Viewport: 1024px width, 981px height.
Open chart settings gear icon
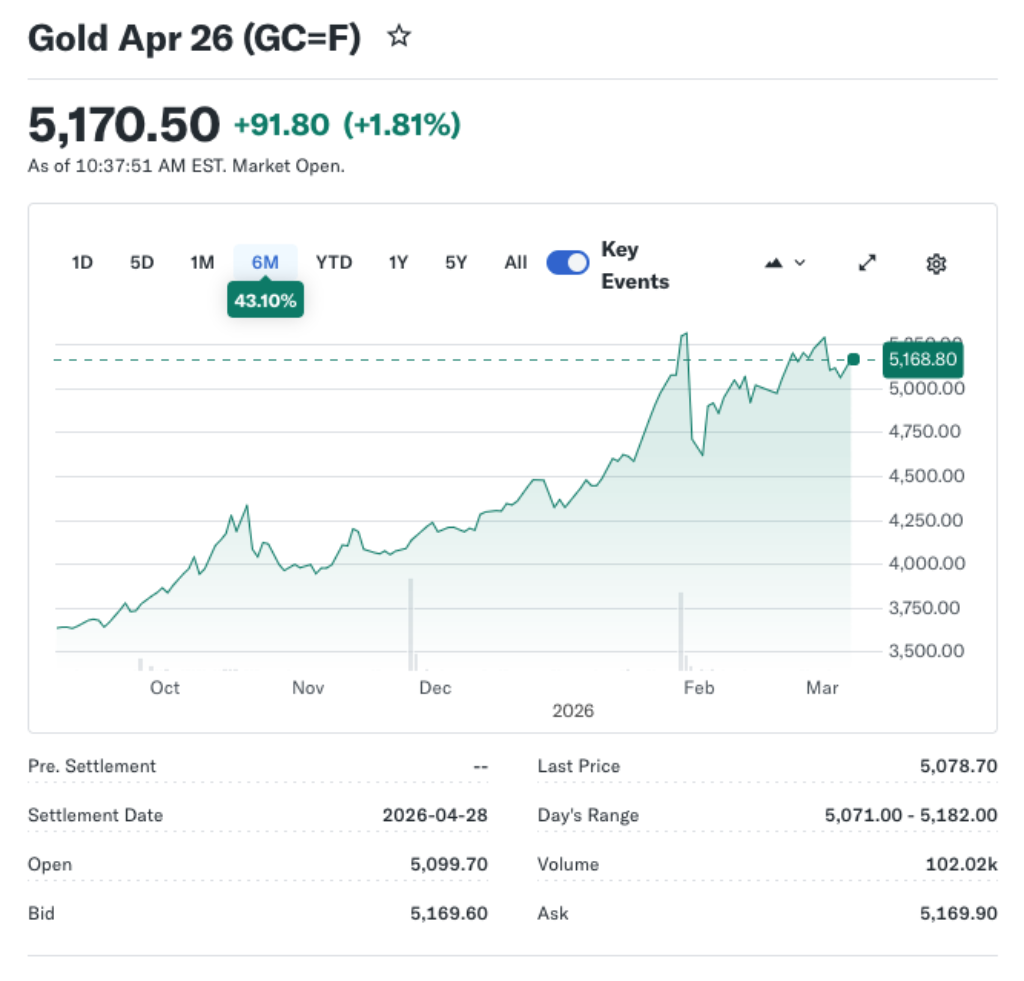coord(936,264)
